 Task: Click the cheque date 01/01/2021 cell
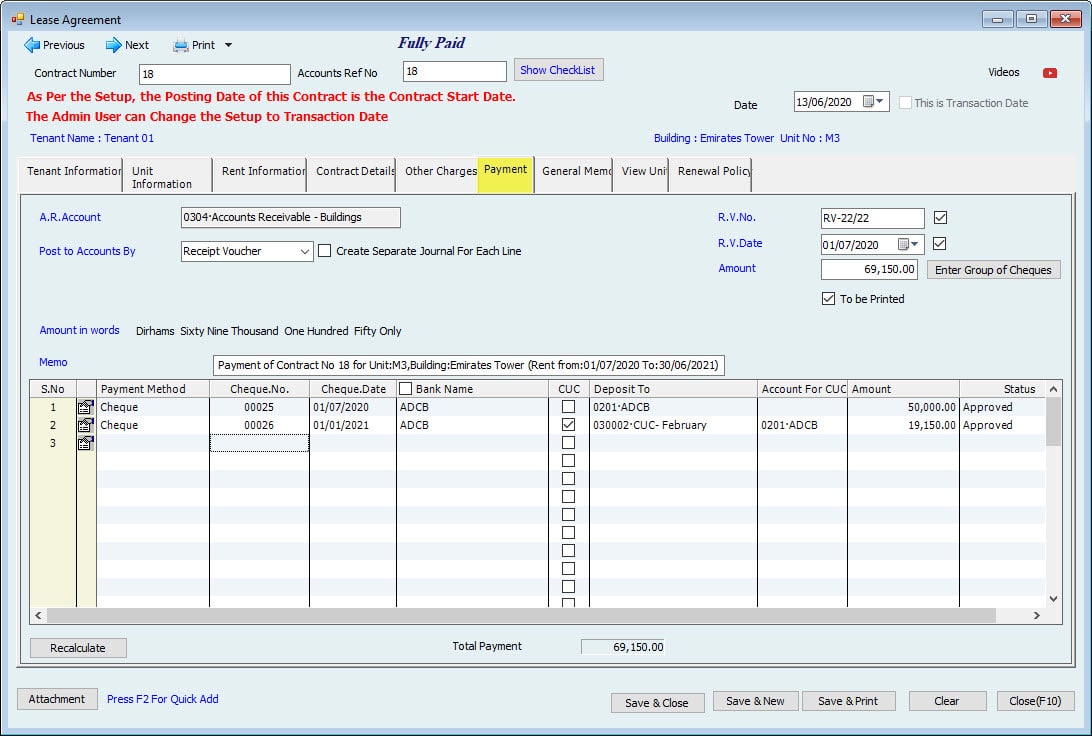tap(352, 425)
